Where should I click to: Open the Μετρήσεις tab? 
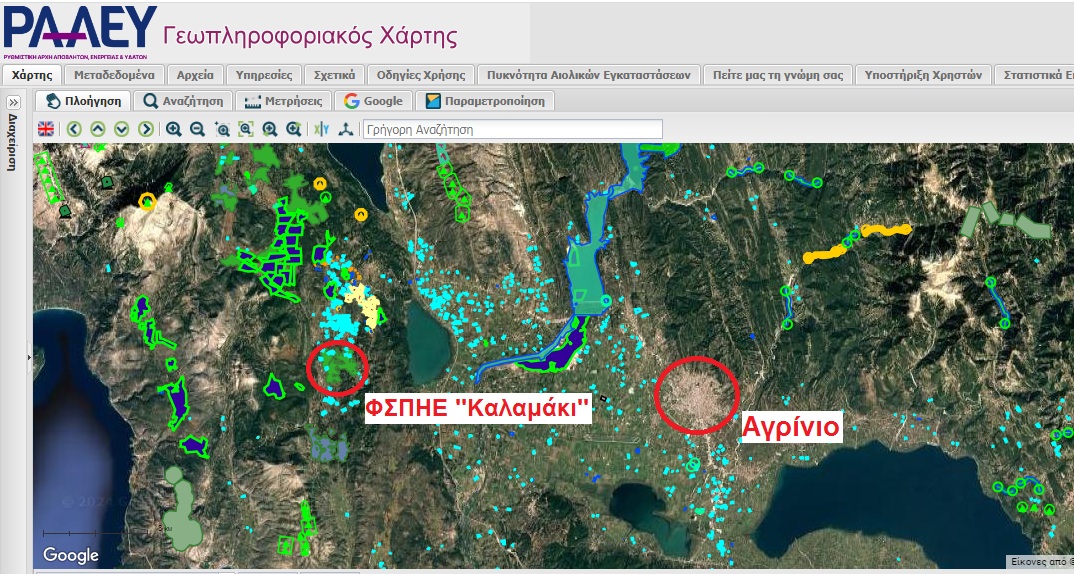(283, 101)
